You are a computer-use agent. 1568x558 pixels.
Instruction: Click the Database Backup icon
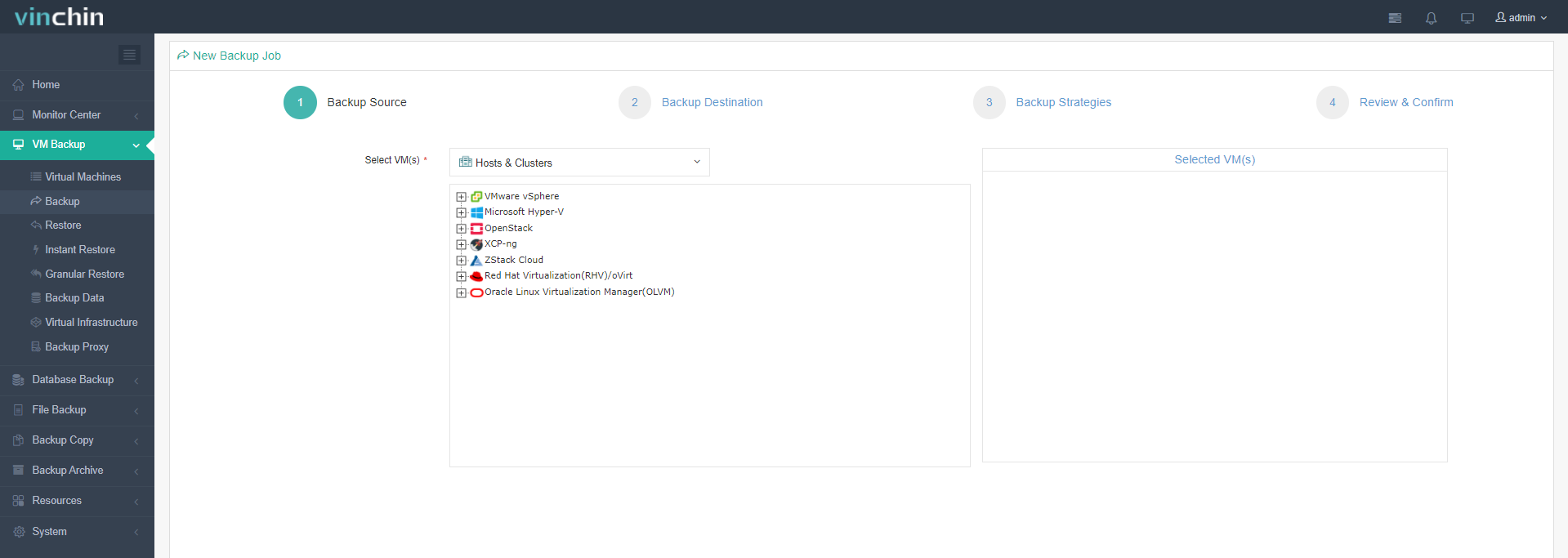click(x=18, y=380)
